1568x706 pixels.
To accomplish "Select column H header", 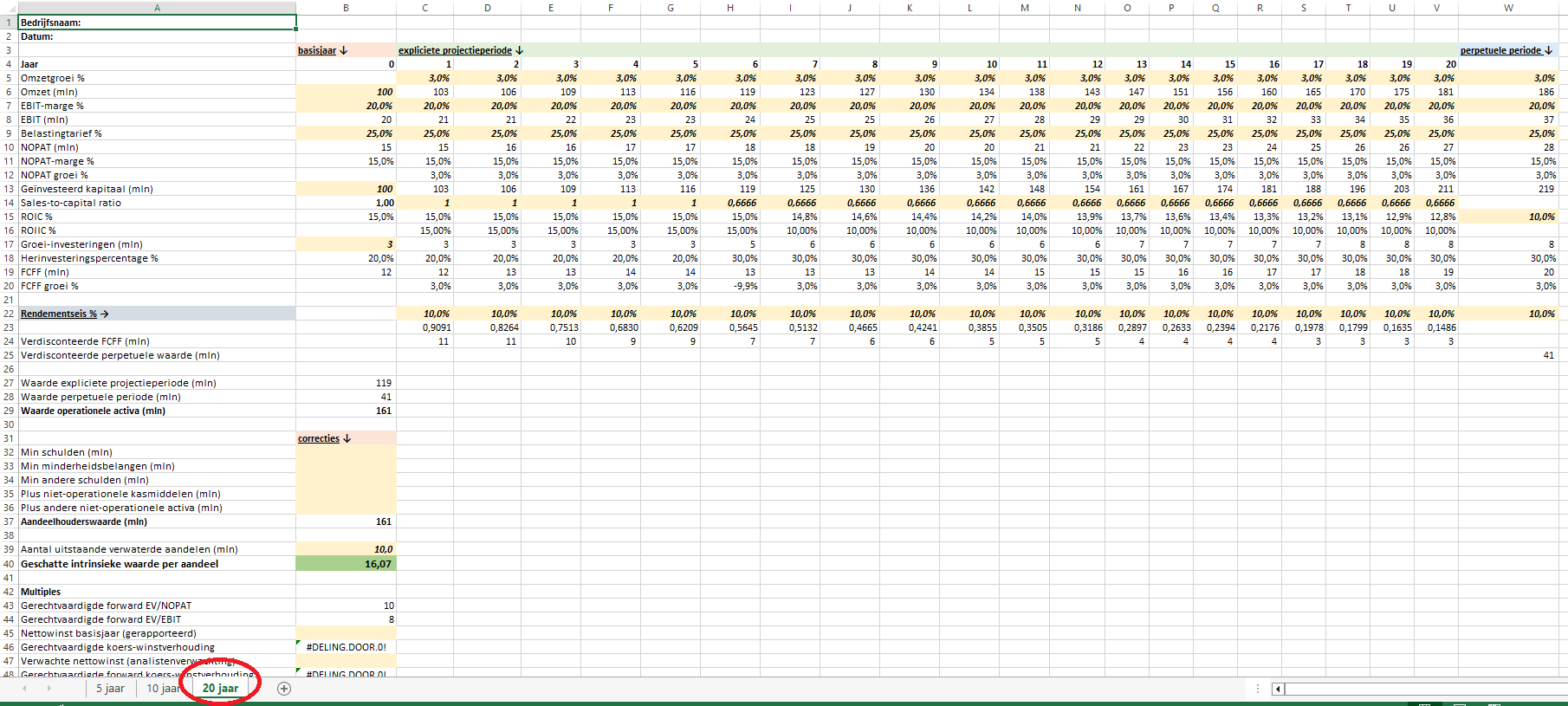I will [x=730, y=8].
